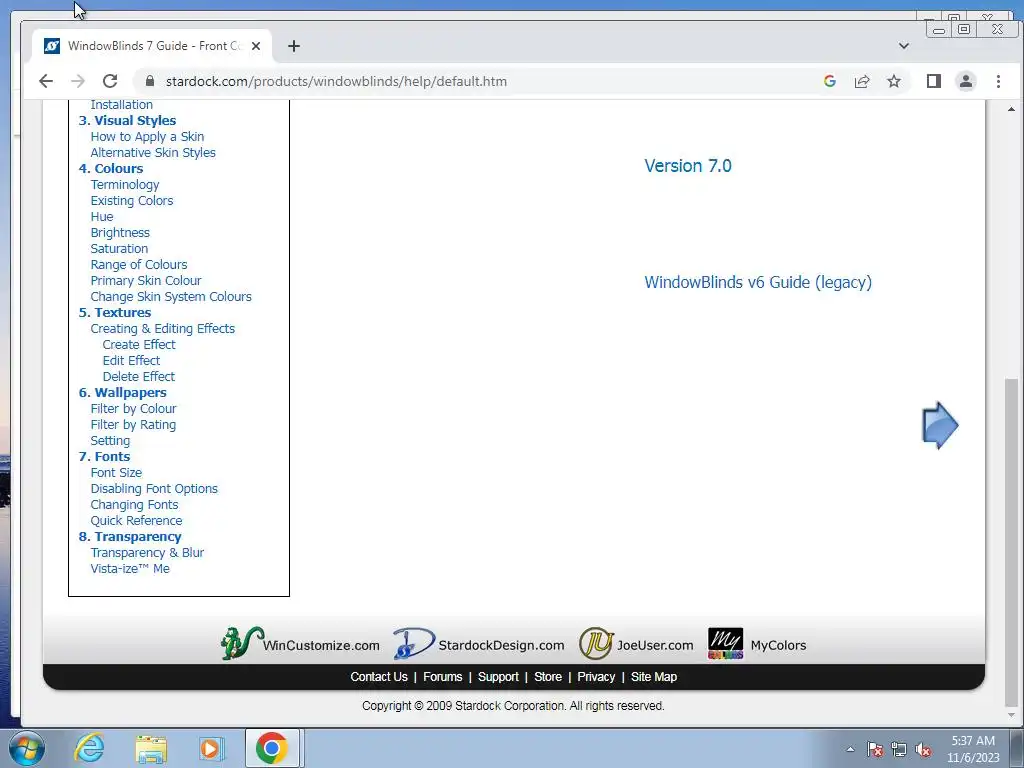1024x768 pixels.
Task: Open the 8. Transparency section
Action: 130,536
